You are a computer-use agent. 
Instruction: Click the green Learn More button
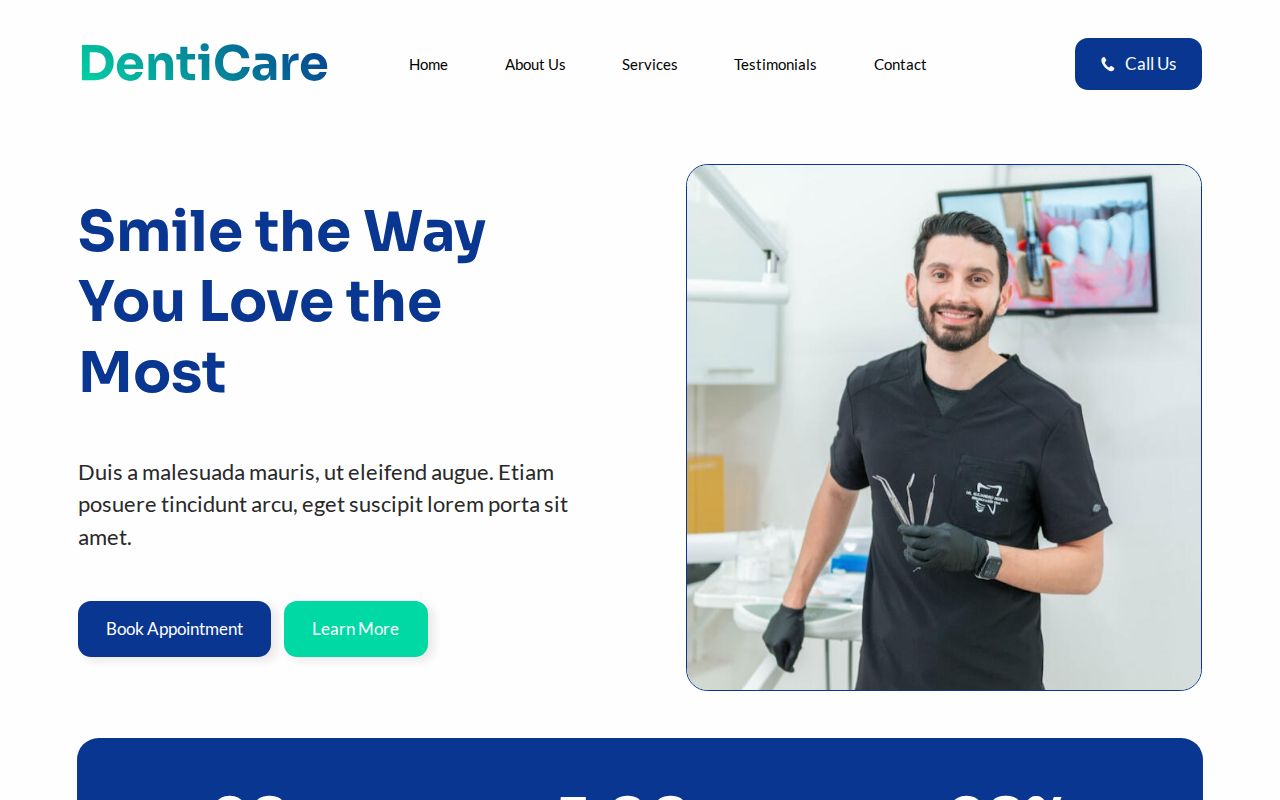(x=356, y=629)
